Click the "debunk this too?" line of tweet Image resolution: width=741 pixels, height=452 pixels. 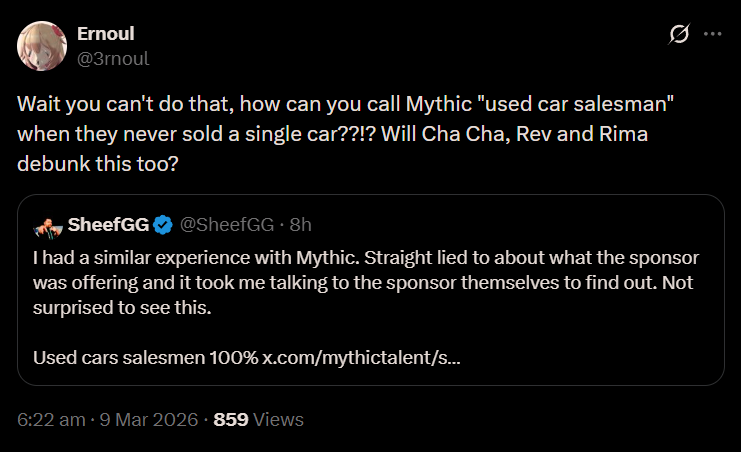tap(98, 159)
